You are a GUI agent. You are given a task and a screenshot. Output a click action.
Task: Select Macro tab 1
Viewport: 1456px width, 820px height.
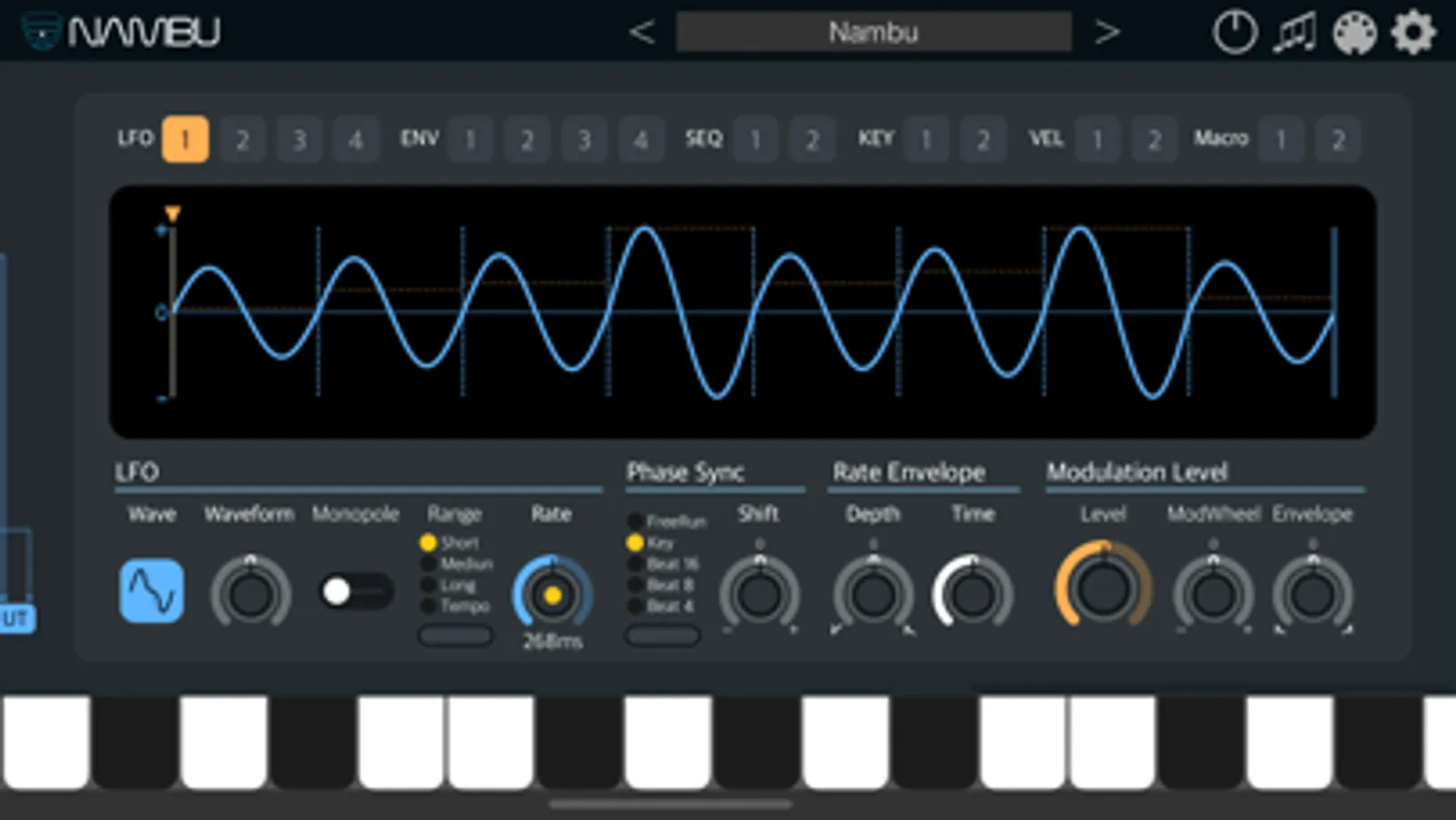tap(1281, 139)
